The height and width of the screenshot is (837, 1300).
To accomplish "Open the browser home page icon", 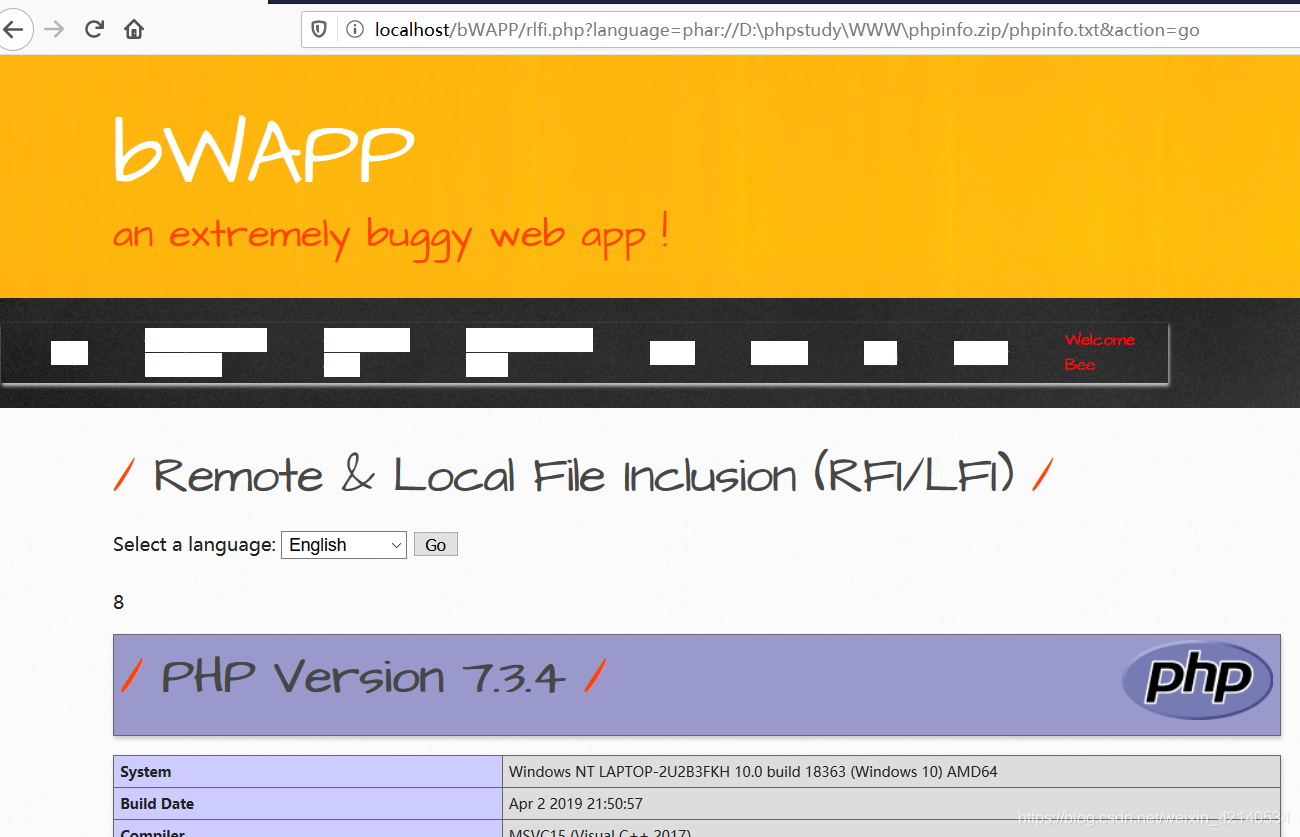I will click(x=134, y=30).
